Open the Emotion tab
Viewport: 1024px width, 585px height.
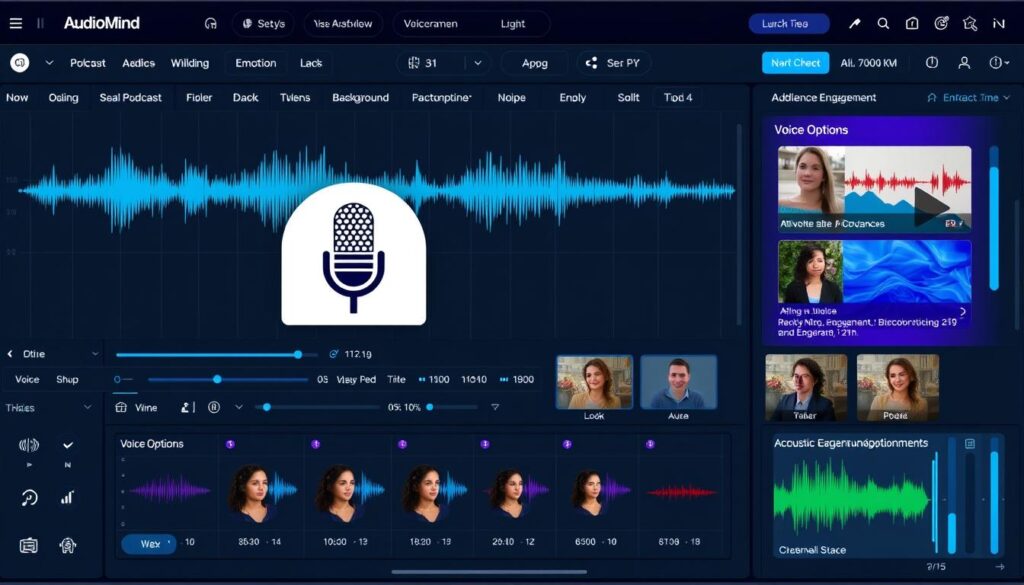click(x=256, y=63)
